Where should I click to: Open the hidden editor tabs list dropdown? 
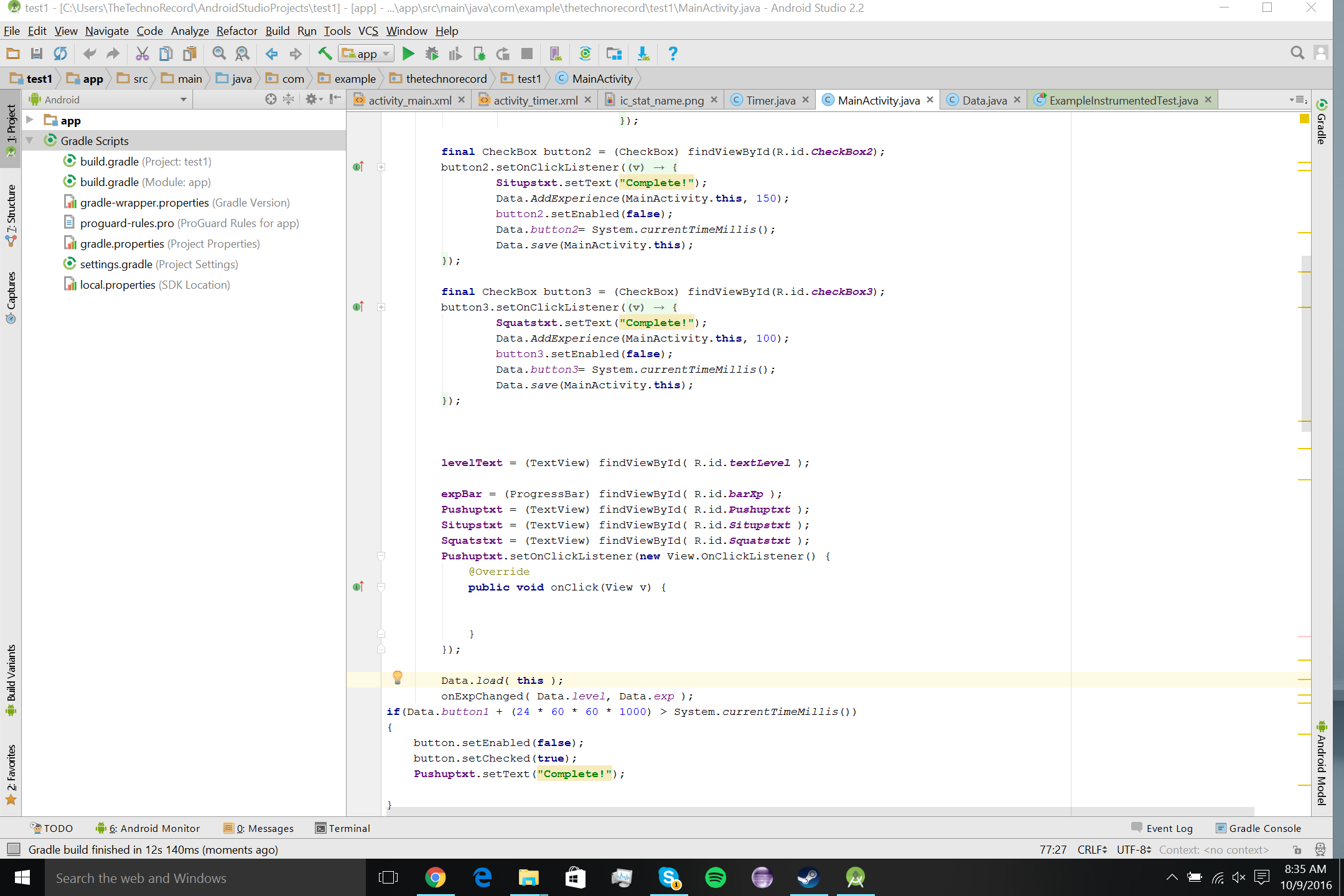pyautogui.click(x=1299, y=100)
